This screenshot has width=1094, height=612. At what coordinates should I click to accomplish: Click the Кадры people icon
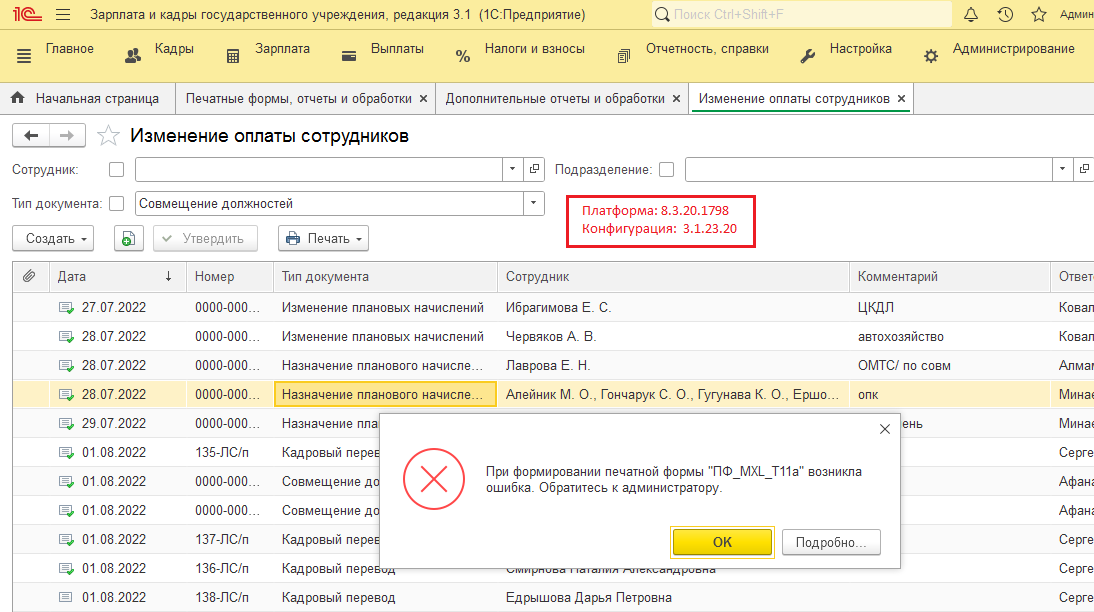133,57
